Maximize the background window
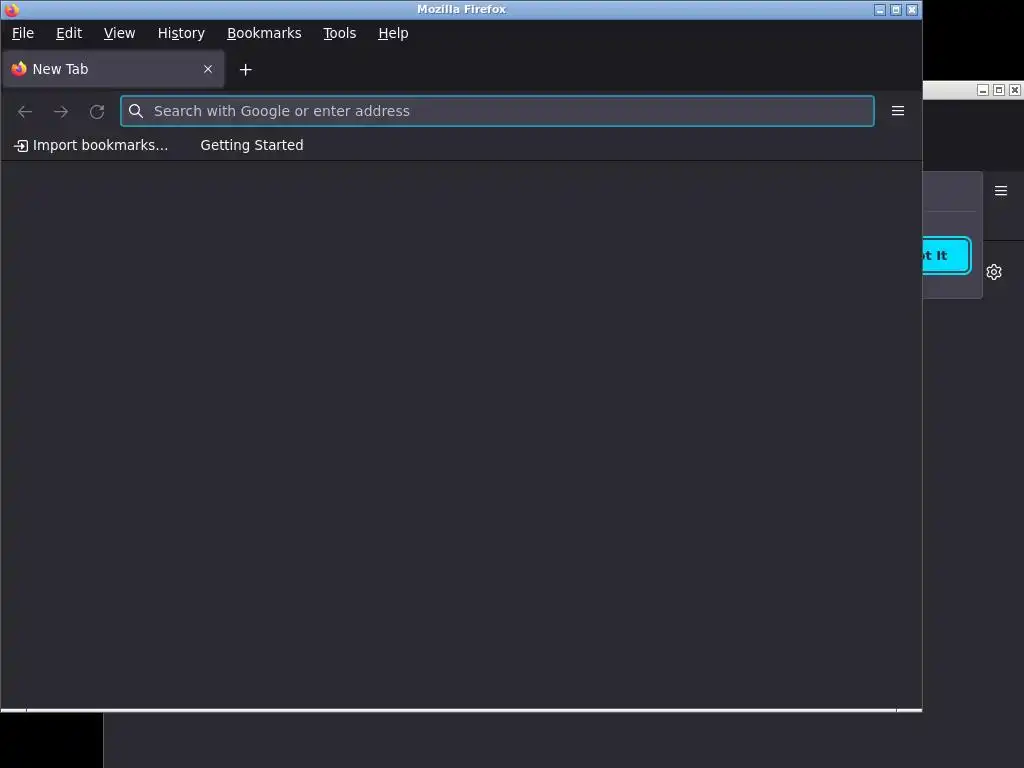Screen dimensions: 1024x768 pos(999,90)
